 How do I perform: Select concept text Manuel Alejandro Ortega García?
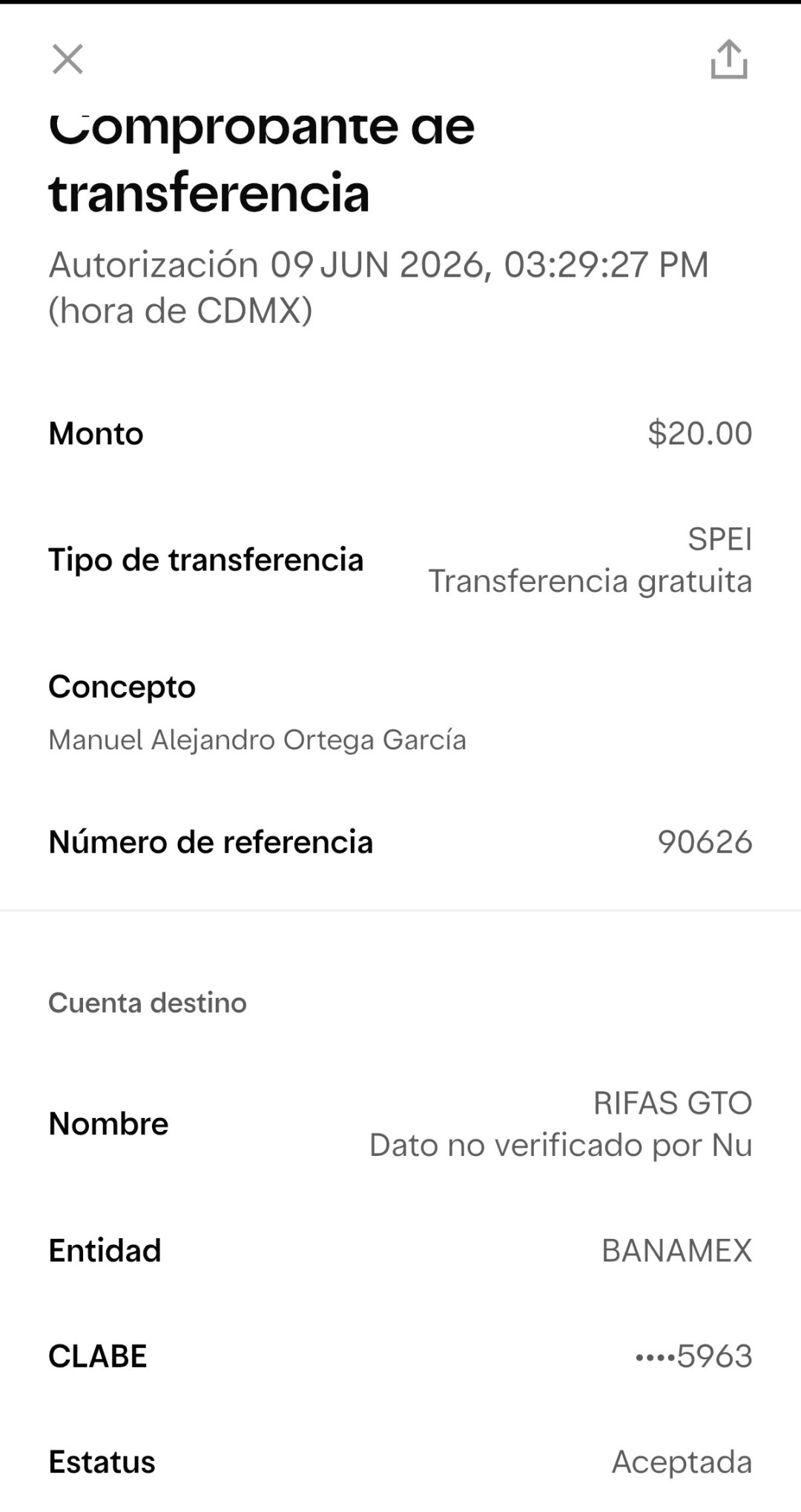point(257,740)
